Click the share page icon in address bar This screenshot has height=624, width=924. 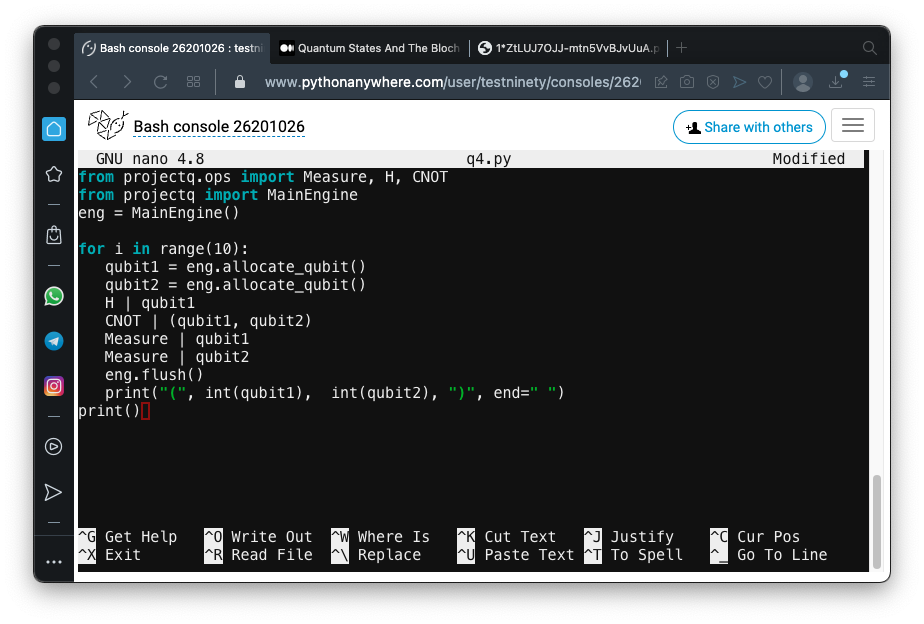pos(661,82)
